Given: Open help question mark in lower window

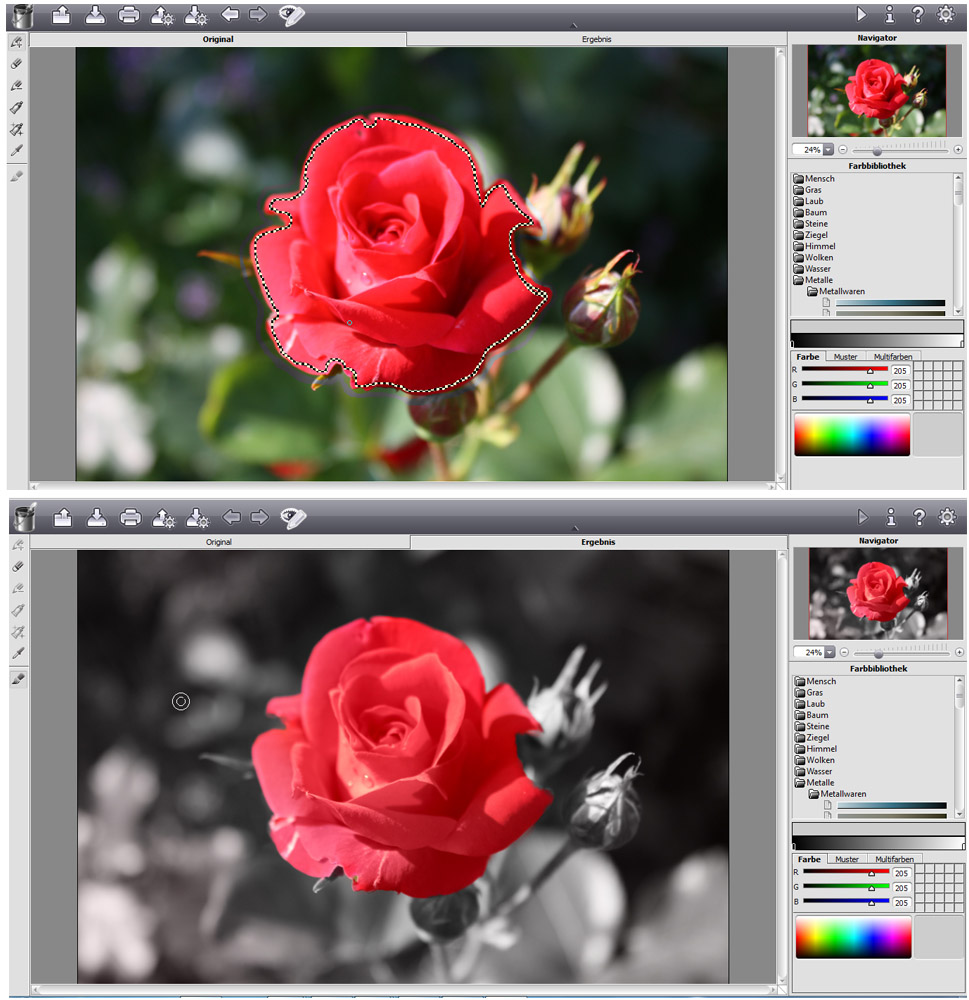Looking at the screenshot, I should [x=919, y=517].
